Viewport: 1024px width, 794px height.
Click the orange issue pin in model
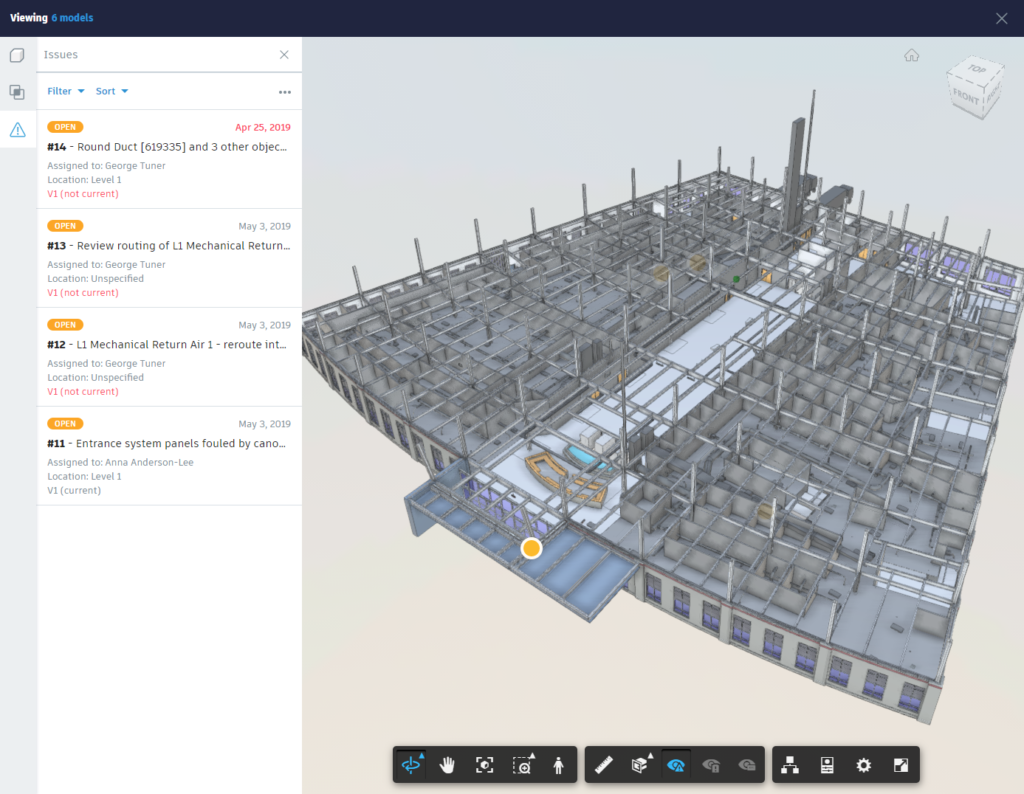coord(532,548)
